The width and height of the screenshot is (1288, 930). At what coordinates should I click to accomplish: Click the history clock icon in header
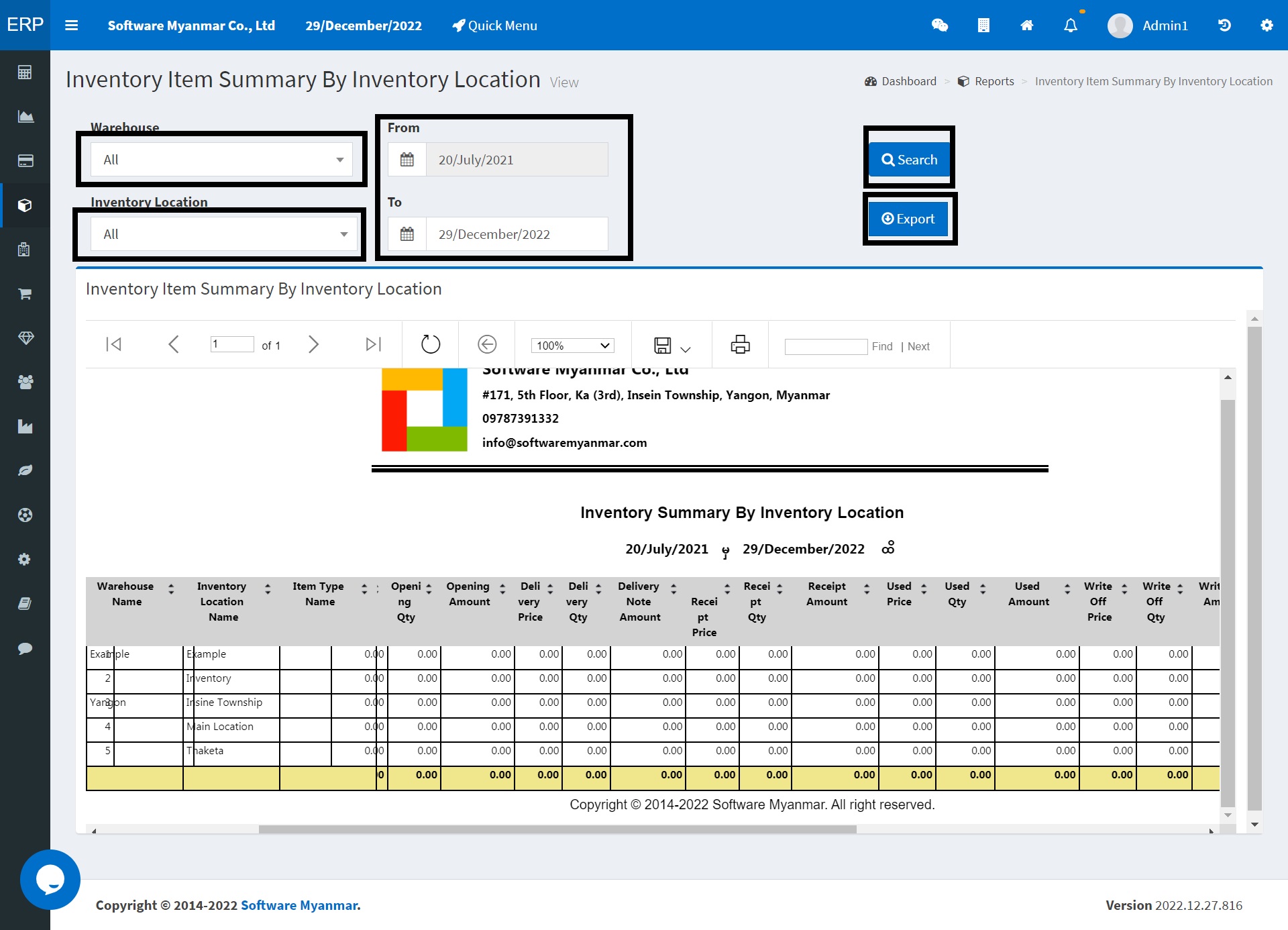(x=1224, y=25)
